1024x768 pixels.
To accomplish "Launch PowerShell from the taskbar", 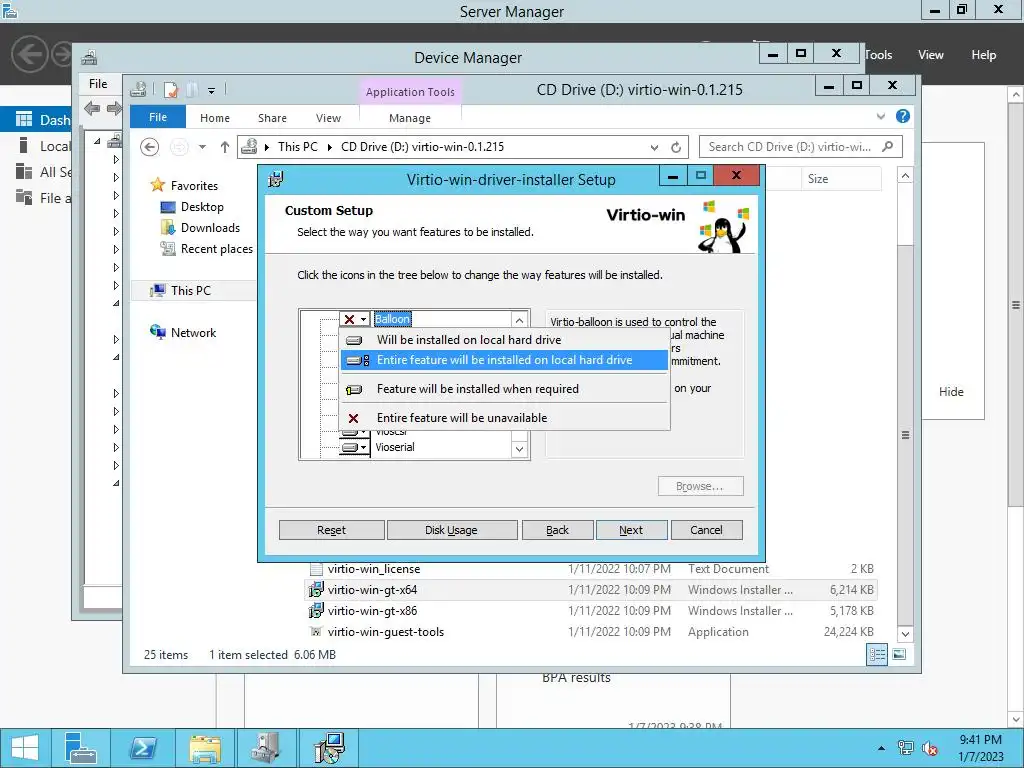I will click(x=143, y=748).
